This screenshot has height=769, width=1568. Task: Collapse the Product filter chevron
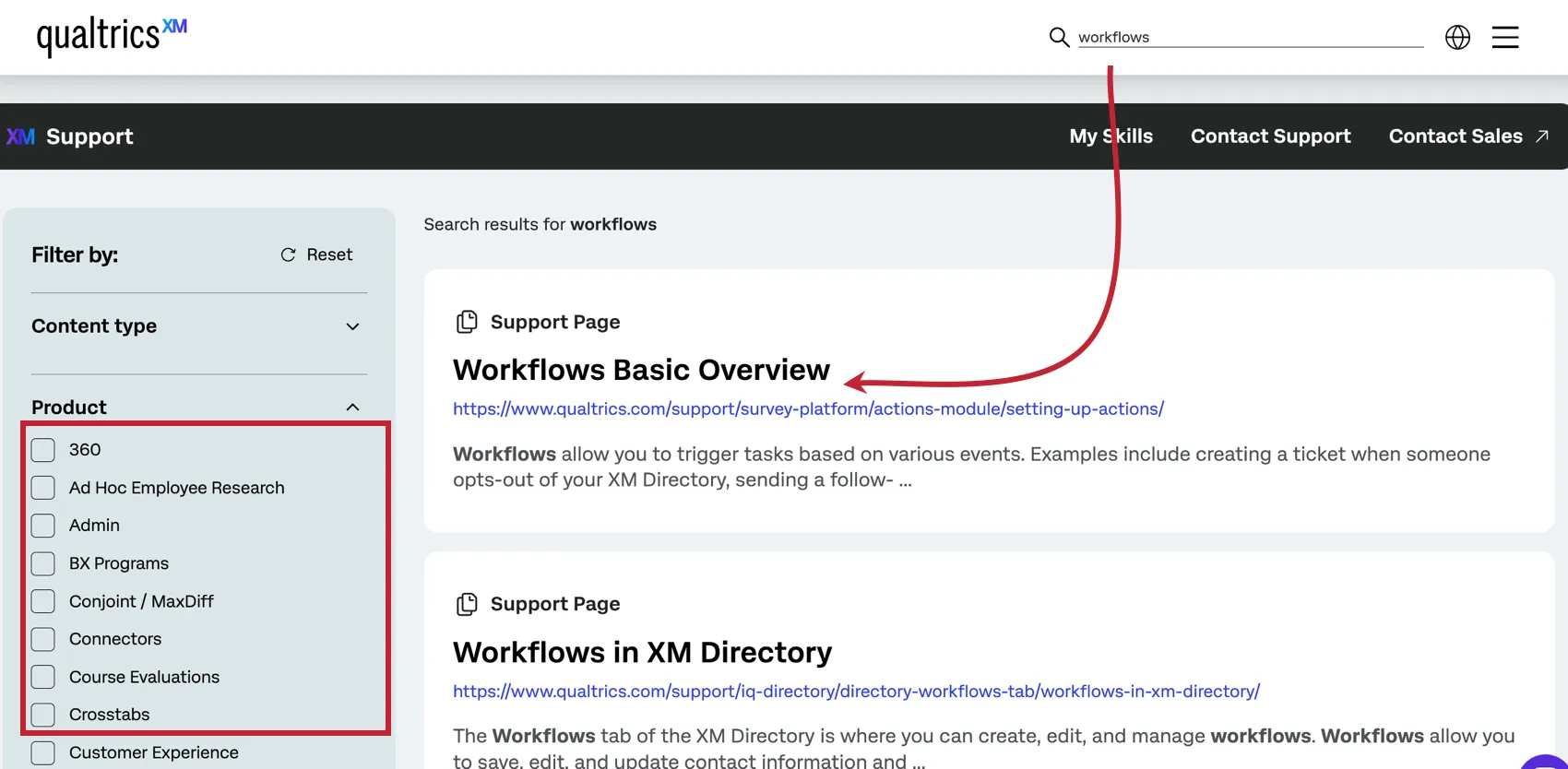(x=352, y=408)
